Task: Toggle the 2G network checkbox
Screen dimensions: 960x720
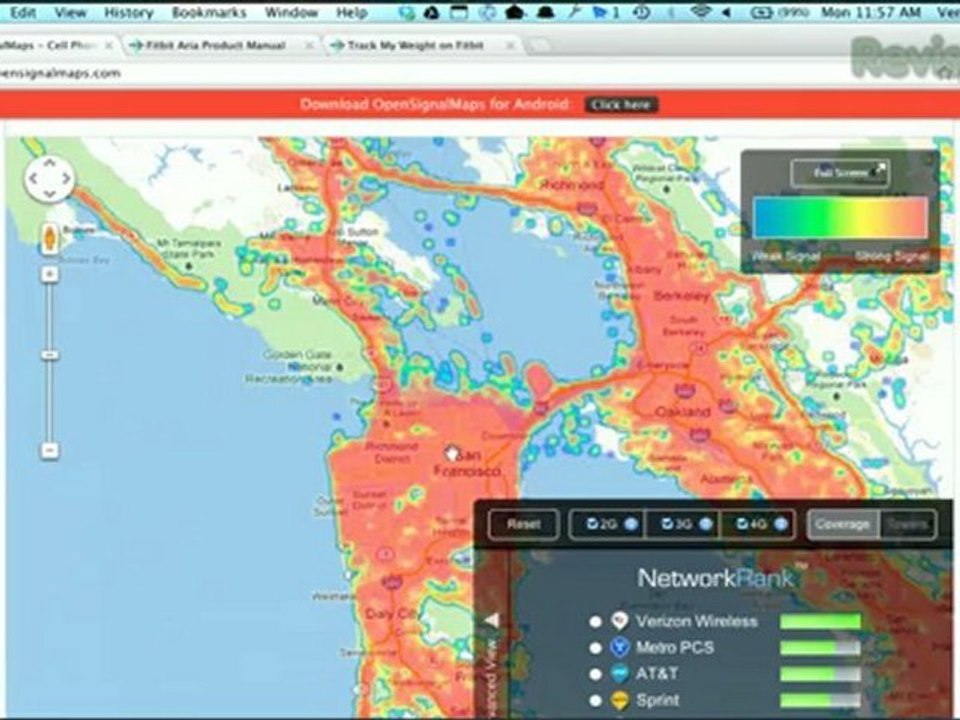Action: click(591, 524)
